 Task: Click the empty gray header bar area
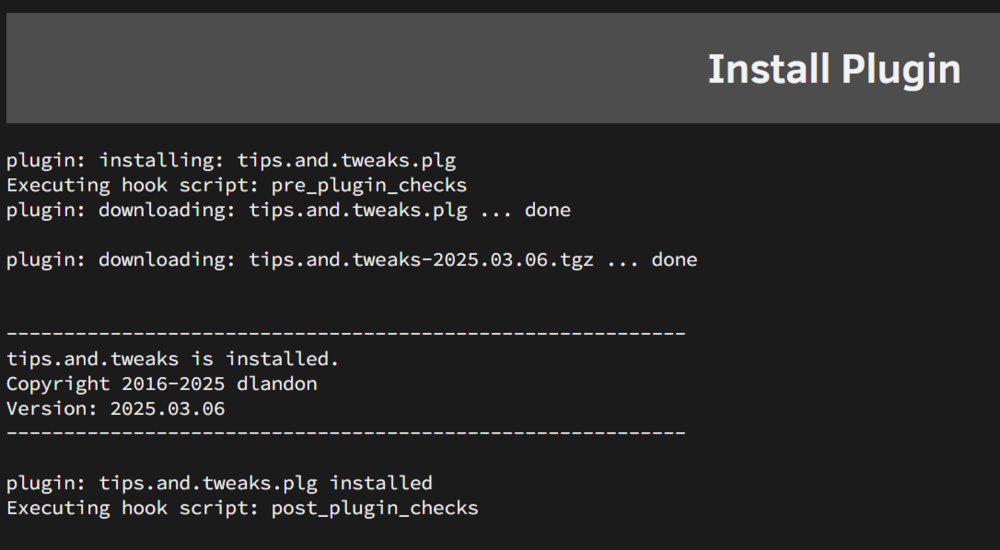pyautogui.click(x=351, y=68)
